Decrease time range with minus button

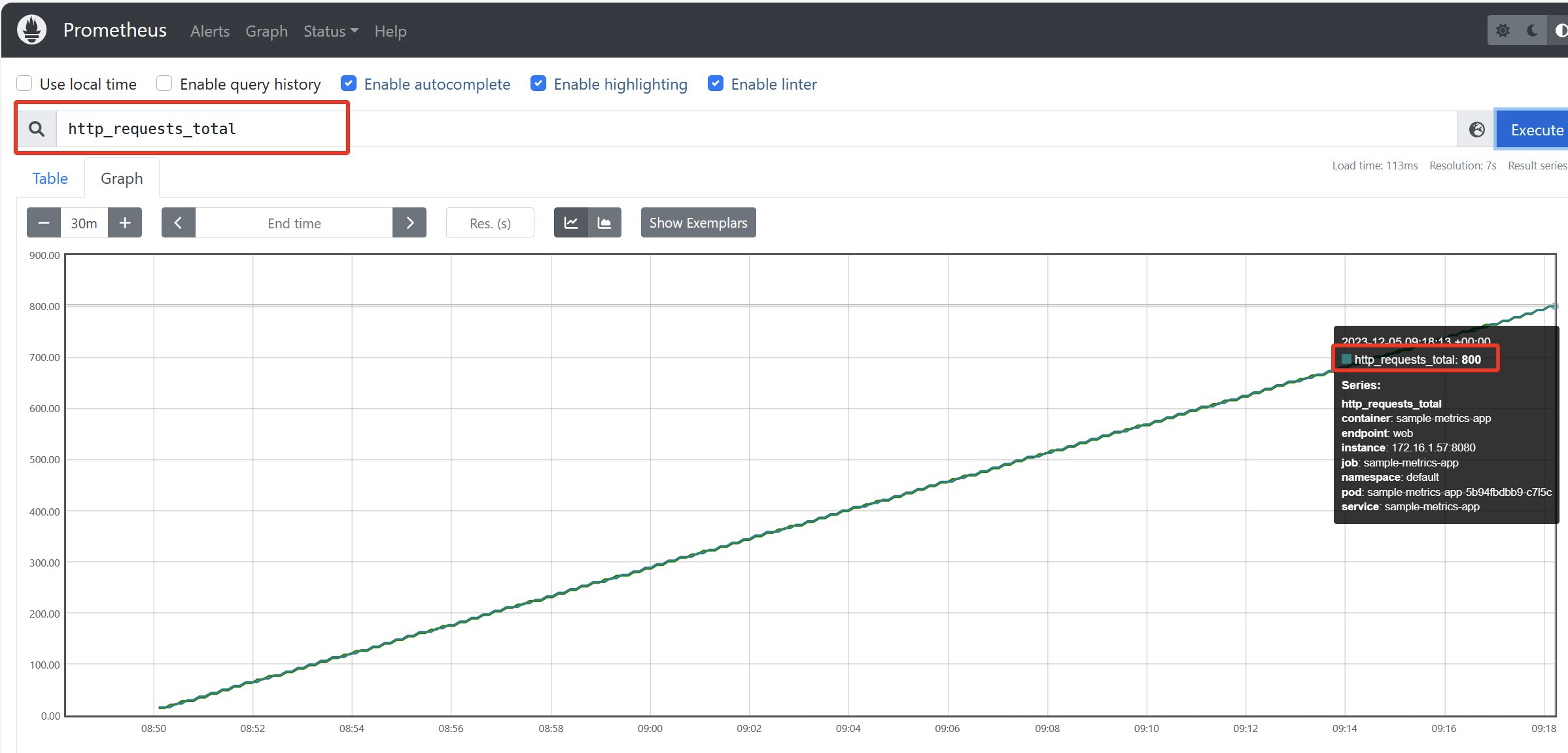point(44,223)
